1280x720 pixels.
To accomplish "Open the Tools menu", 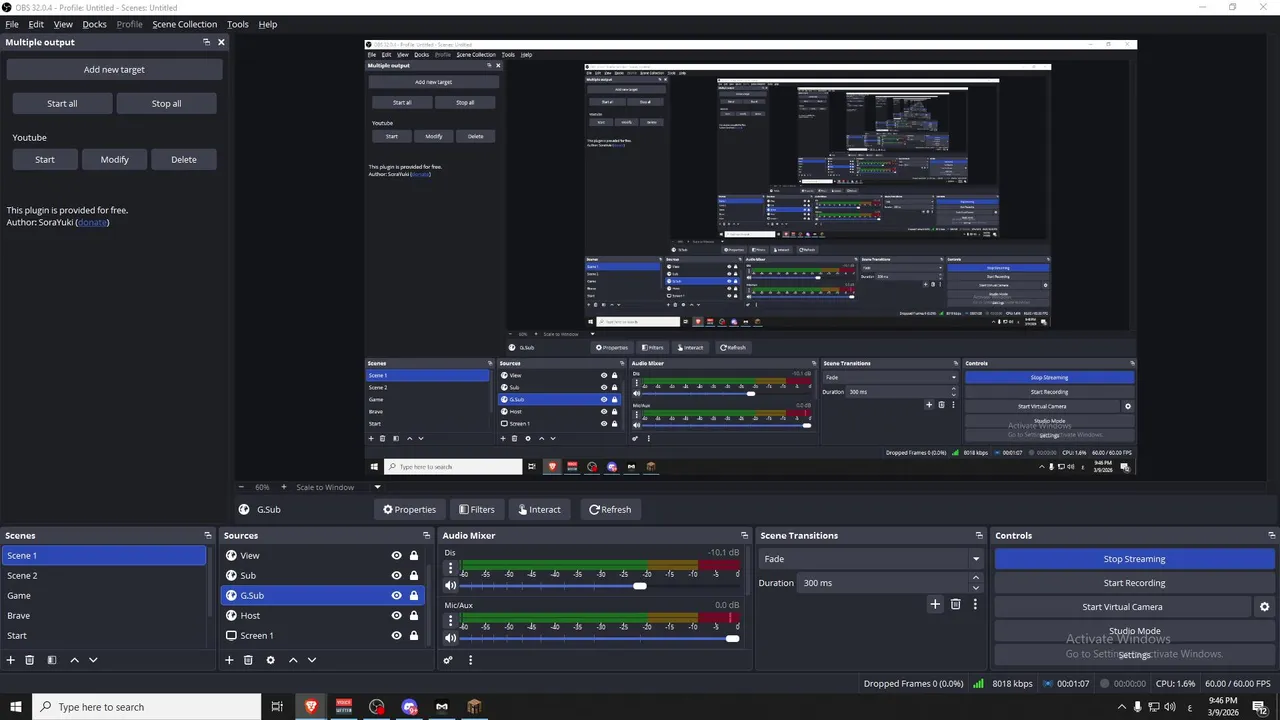I will pos(238,24).
